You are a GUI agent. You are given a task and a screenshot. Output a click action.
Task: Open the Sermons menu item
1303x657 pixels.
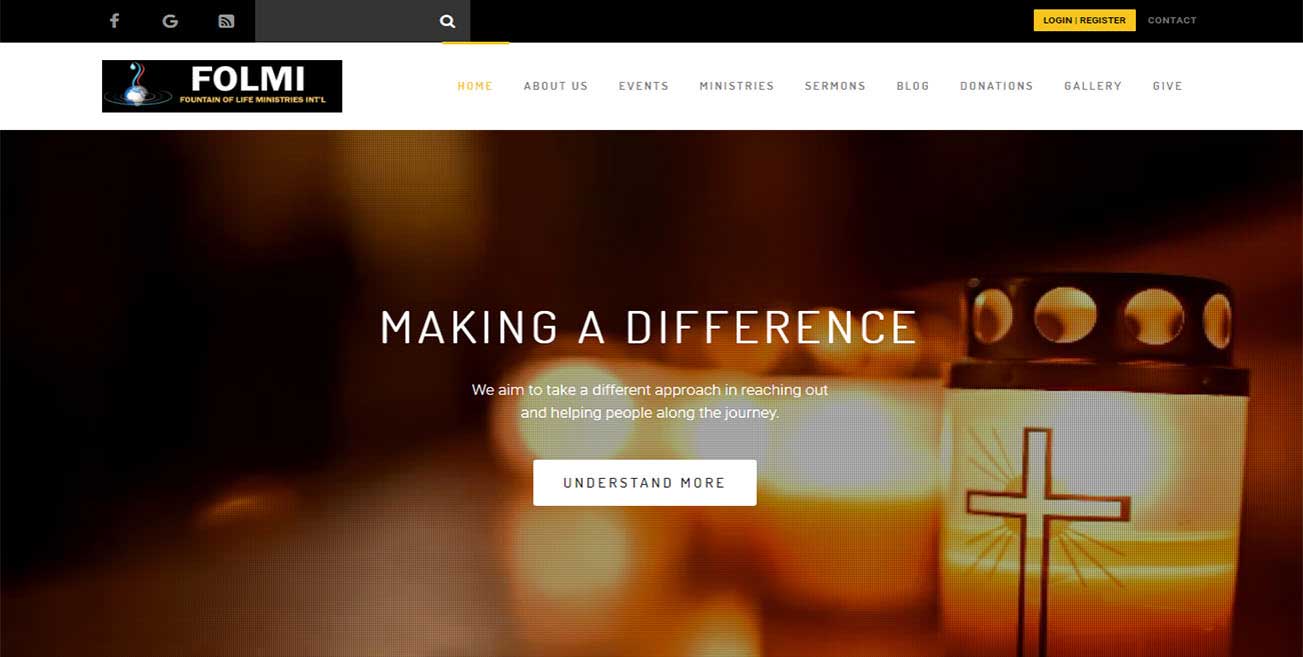click(x=835, y=86)
